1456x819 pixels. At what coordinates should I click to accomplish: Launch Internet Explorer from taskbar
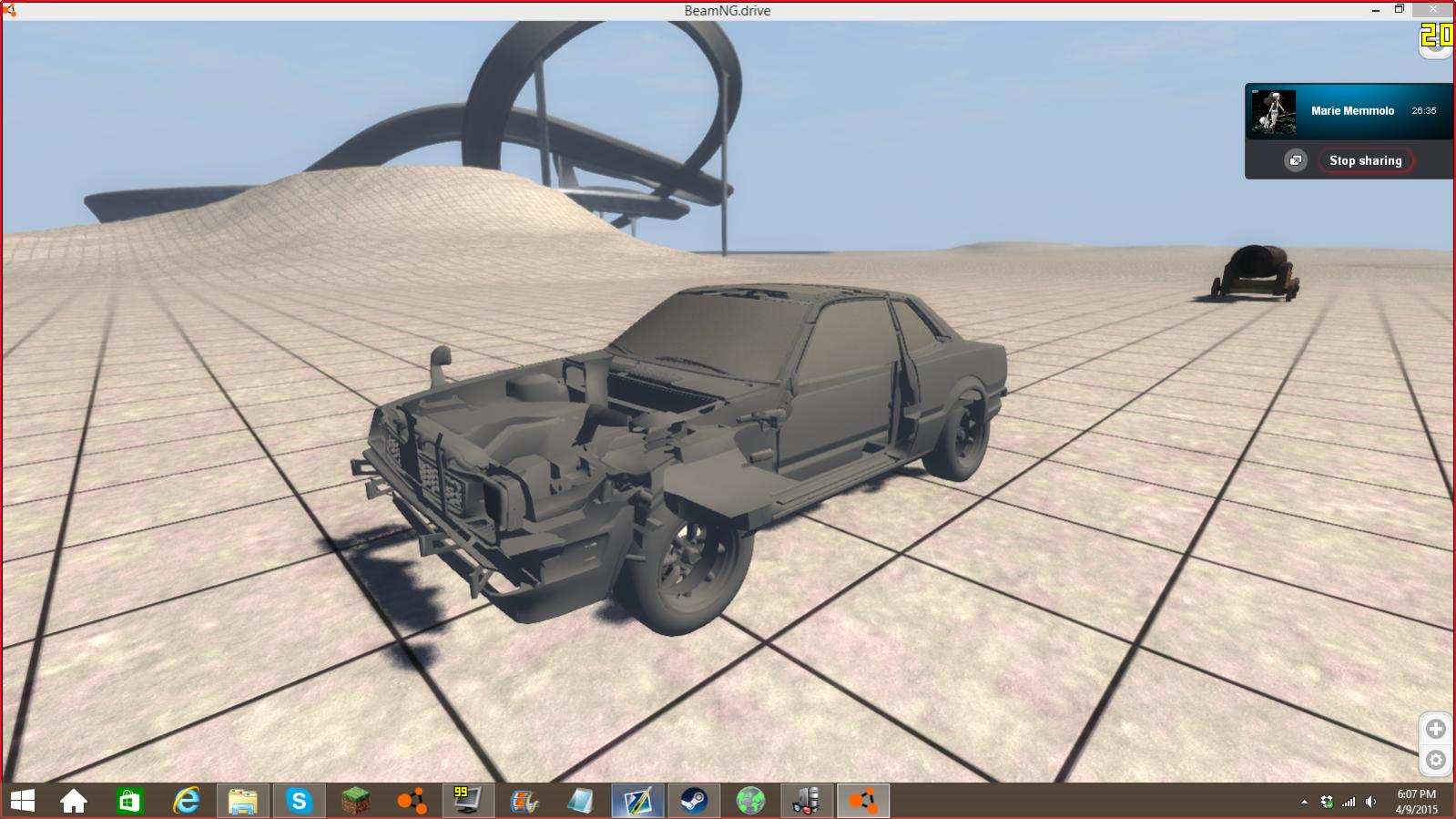(x=187, y=801)
